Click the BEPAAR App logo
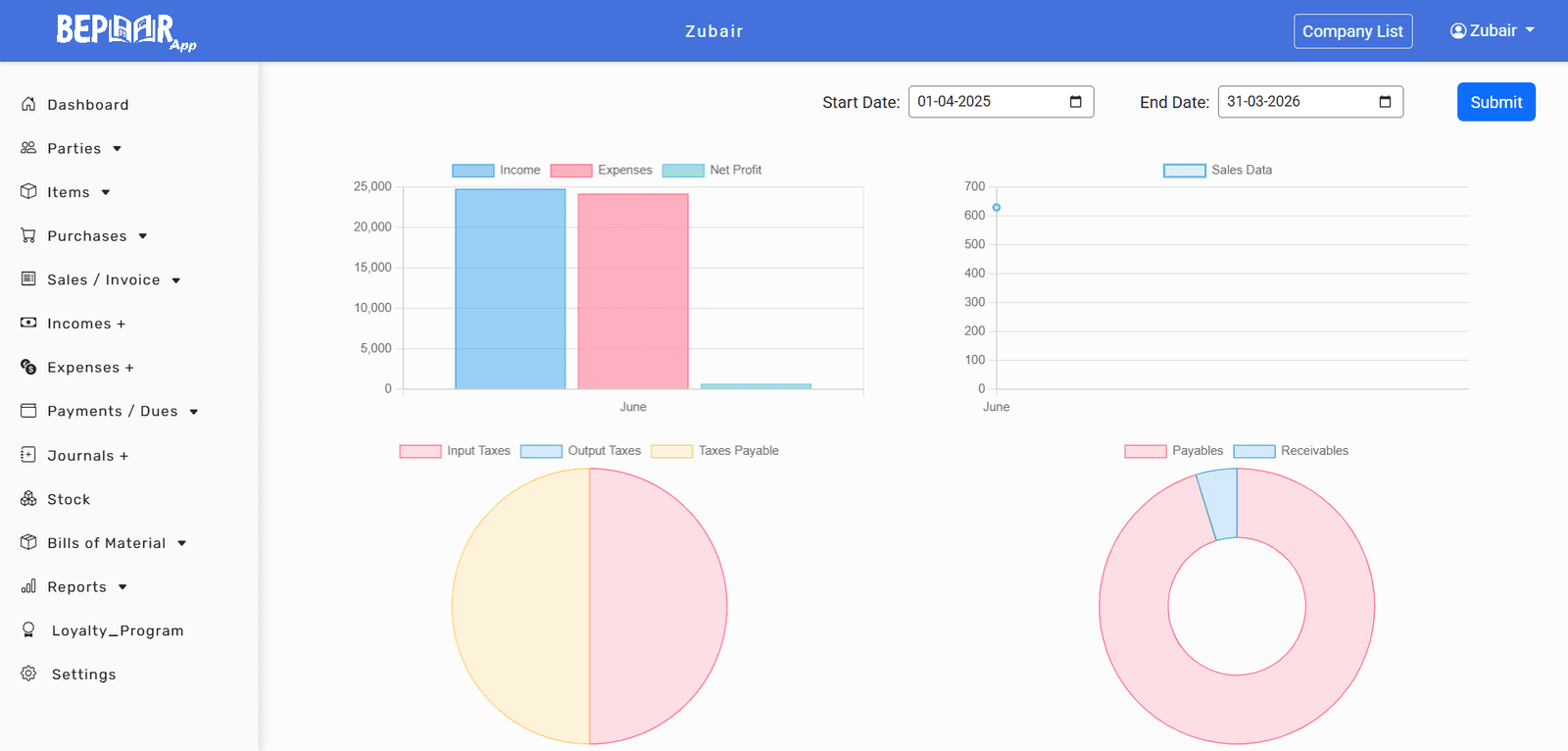Image resolution: width=1568 pixels, height=751 pixels. click(x=125, y=31)
